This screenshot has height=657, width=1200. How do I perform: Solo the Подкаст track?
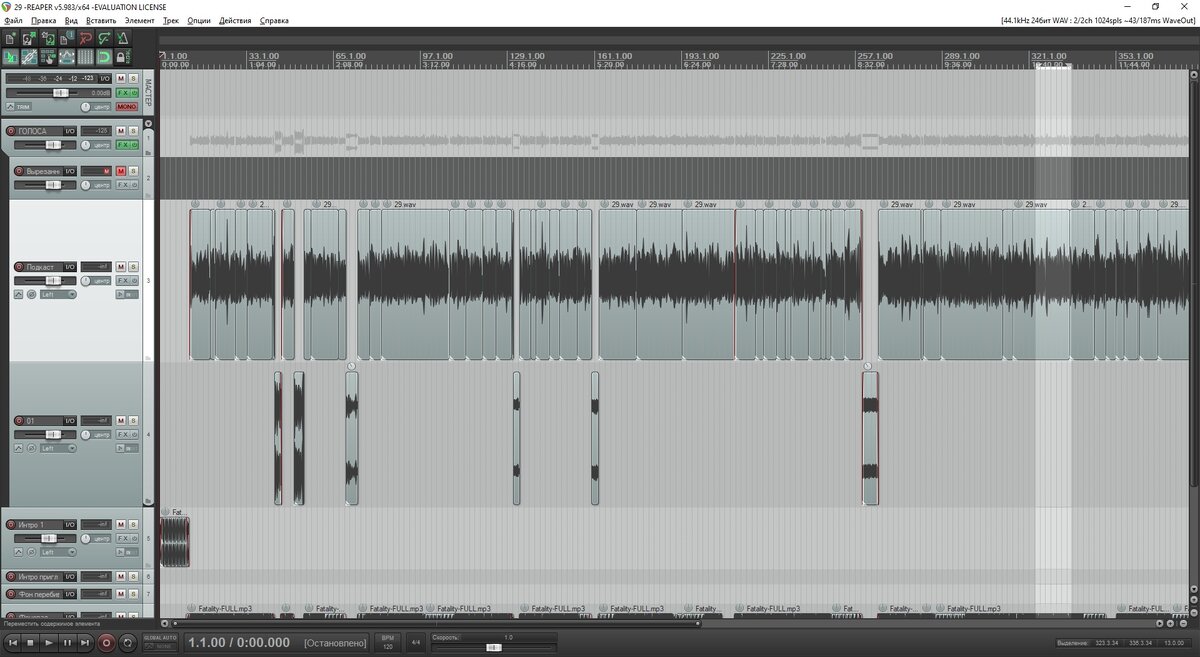point(133,267)
